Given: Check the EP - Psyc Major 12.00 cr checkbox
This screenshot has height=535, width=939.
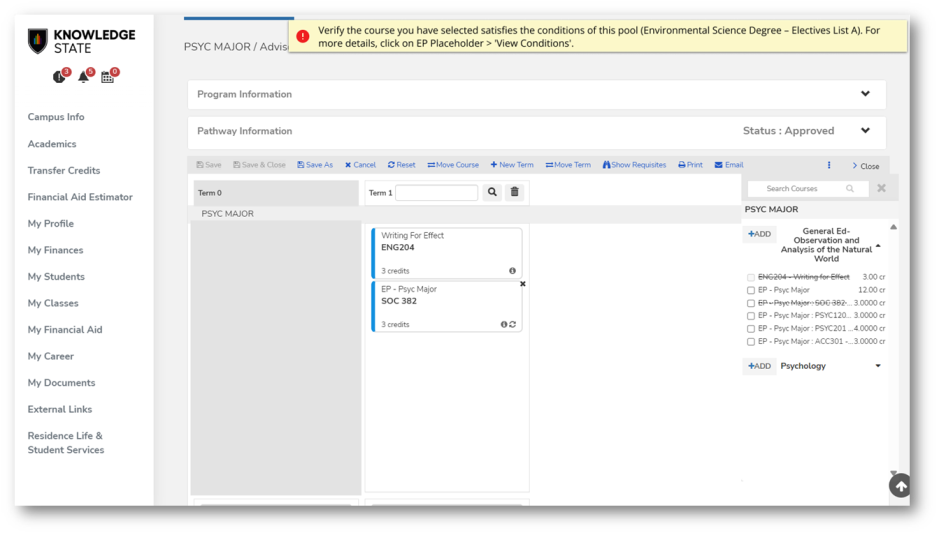Looking at the screenshot, I should tap(751, 290).
